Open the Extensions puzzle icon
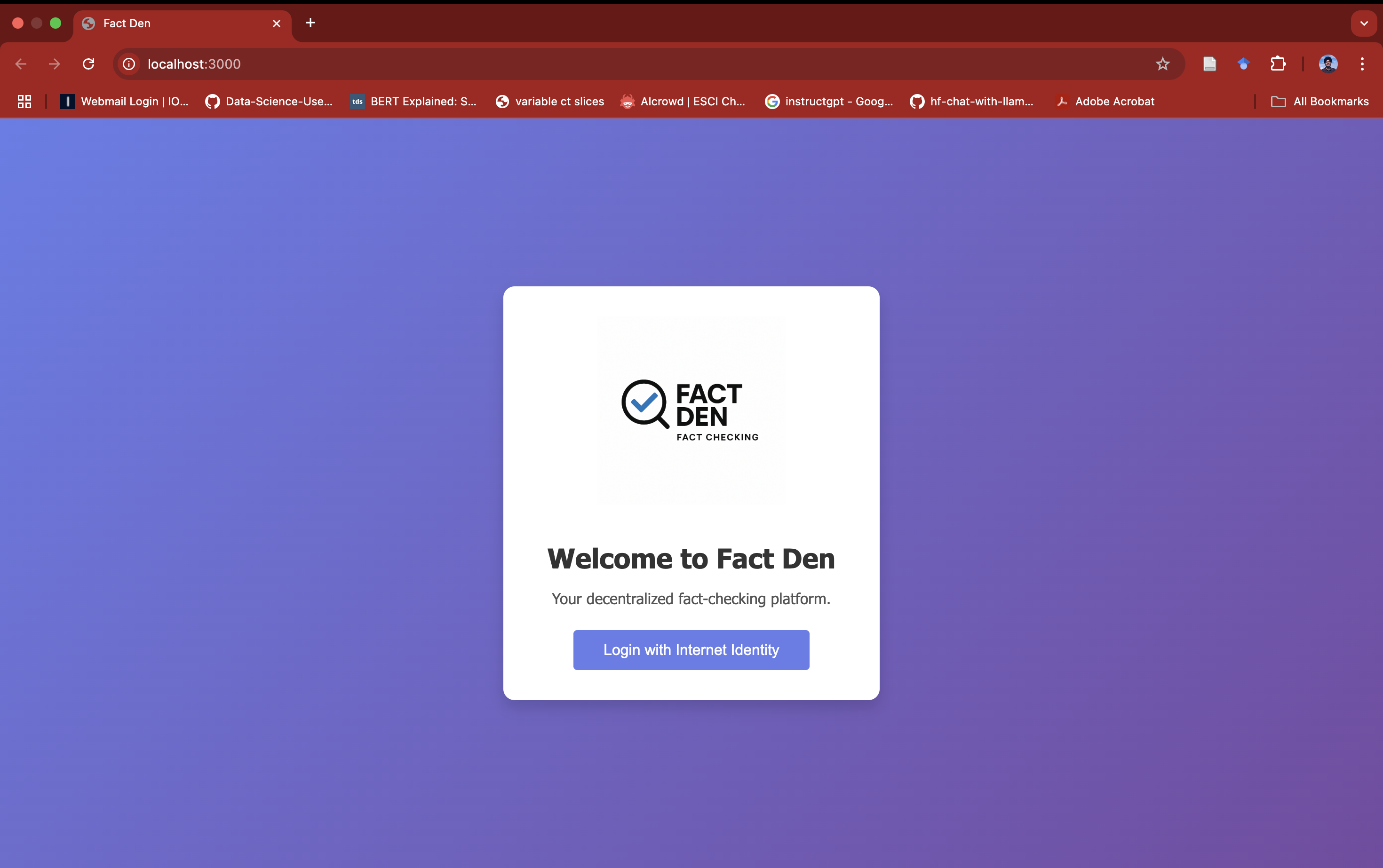1383x868 pixels. (x=1278, y=64)
